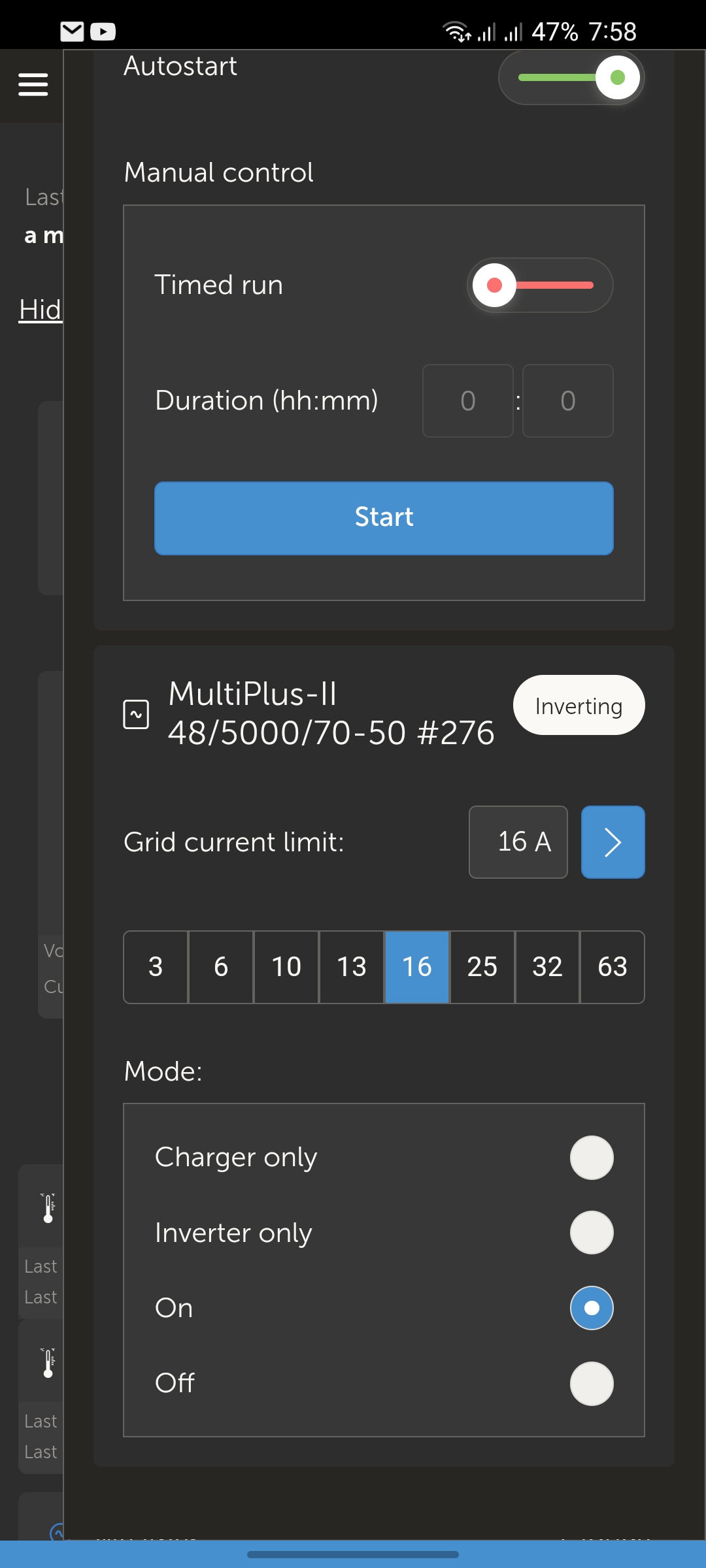
Task: Tap the MultiPlus-II inverter device icon
Action: click(x=136, y=714)
